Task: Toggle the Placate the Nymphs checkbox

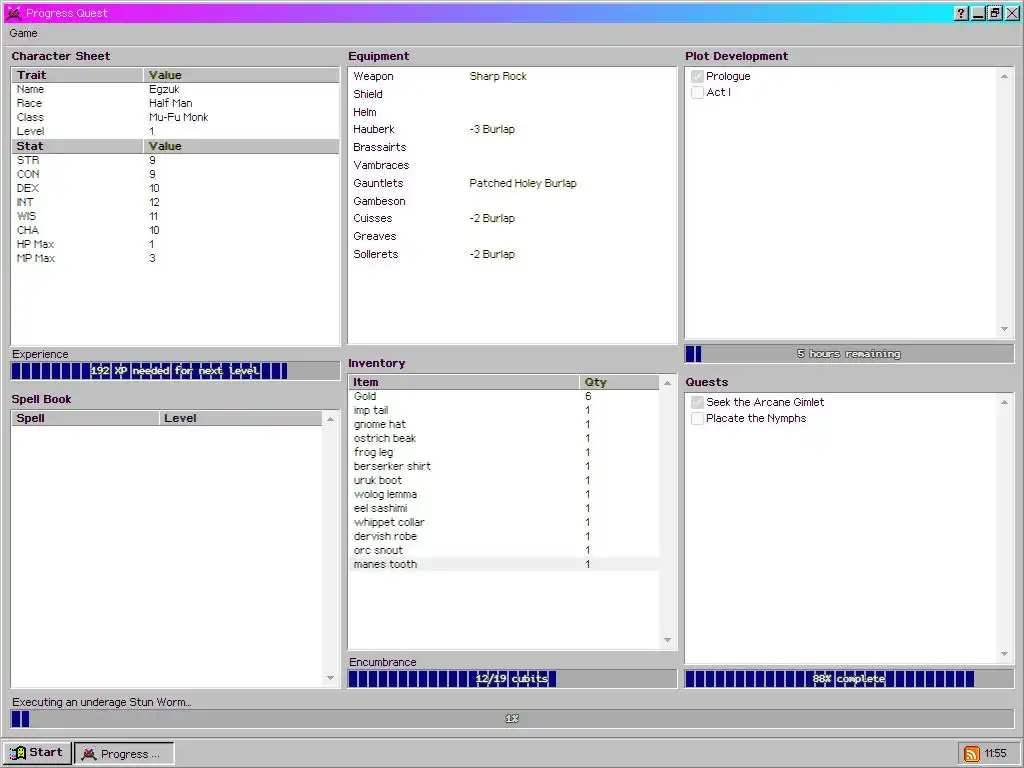Action: pyautogui.click(x=697, y=419)
